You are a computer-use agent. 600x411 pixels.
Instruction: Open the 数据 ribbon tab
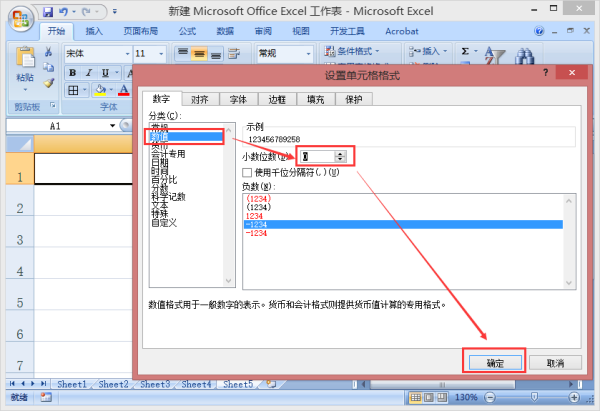coord(225,31)
